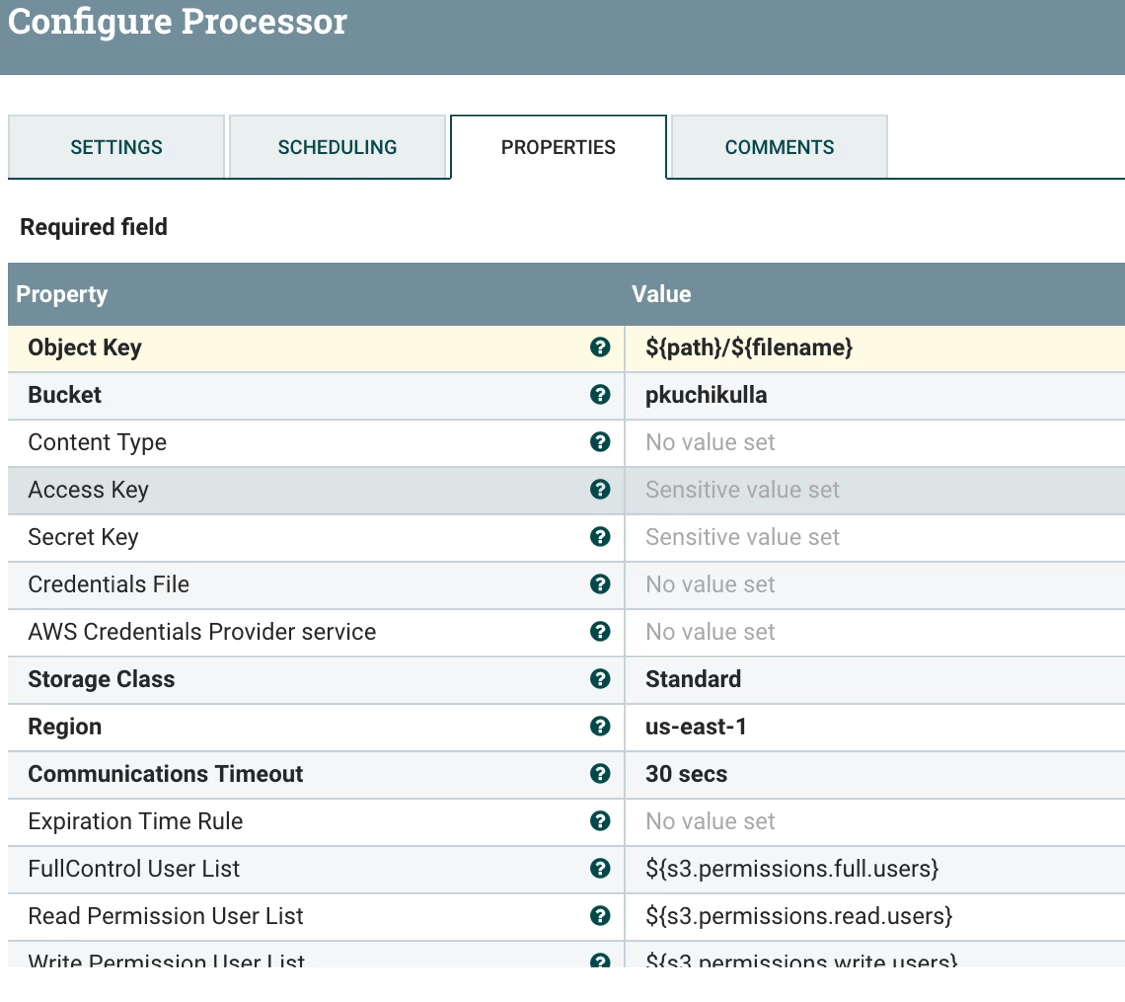Set the Expiration Time Rule value
This screenshot has width=1125, height=1002.
point(875,821)
